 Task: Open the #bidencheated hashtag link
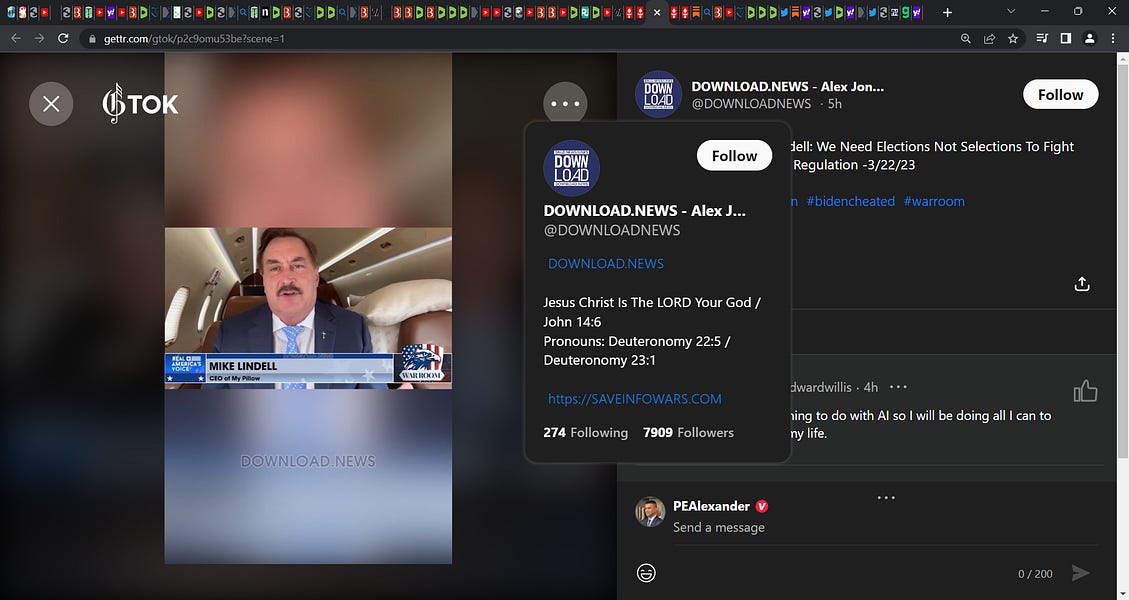[x=850, y=200]
